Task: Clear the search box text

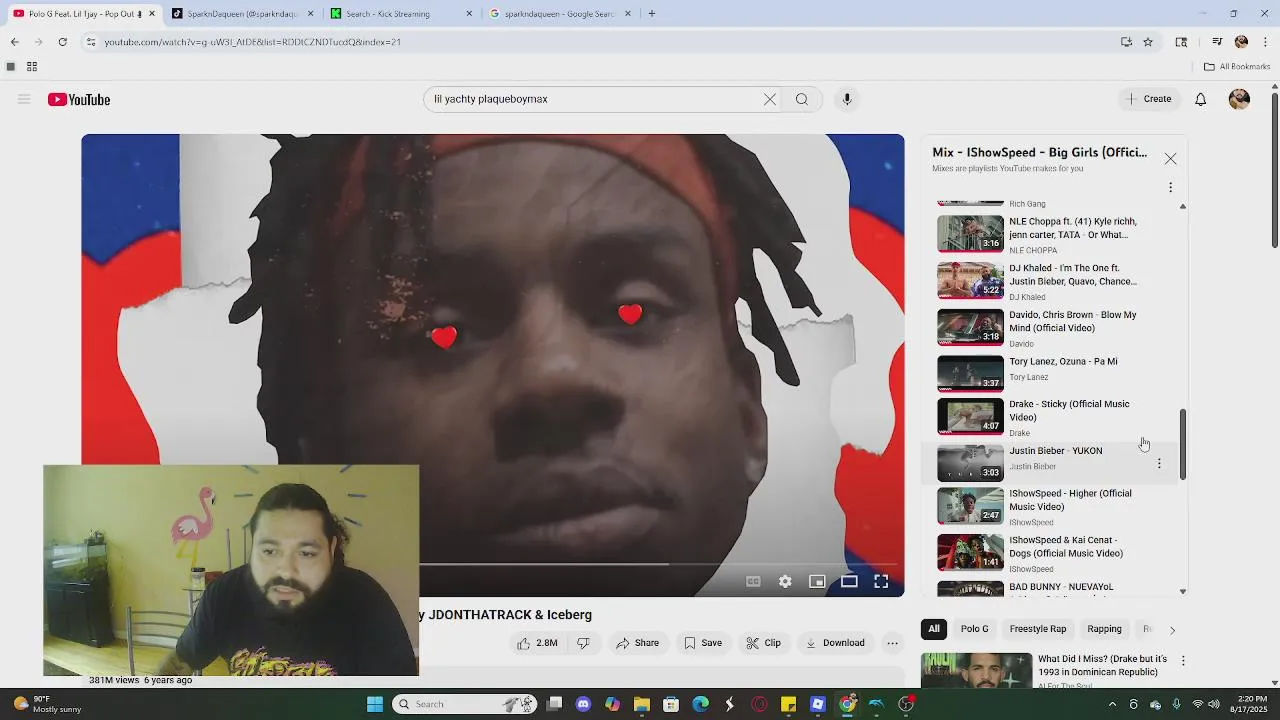Action: pos(770,99)
